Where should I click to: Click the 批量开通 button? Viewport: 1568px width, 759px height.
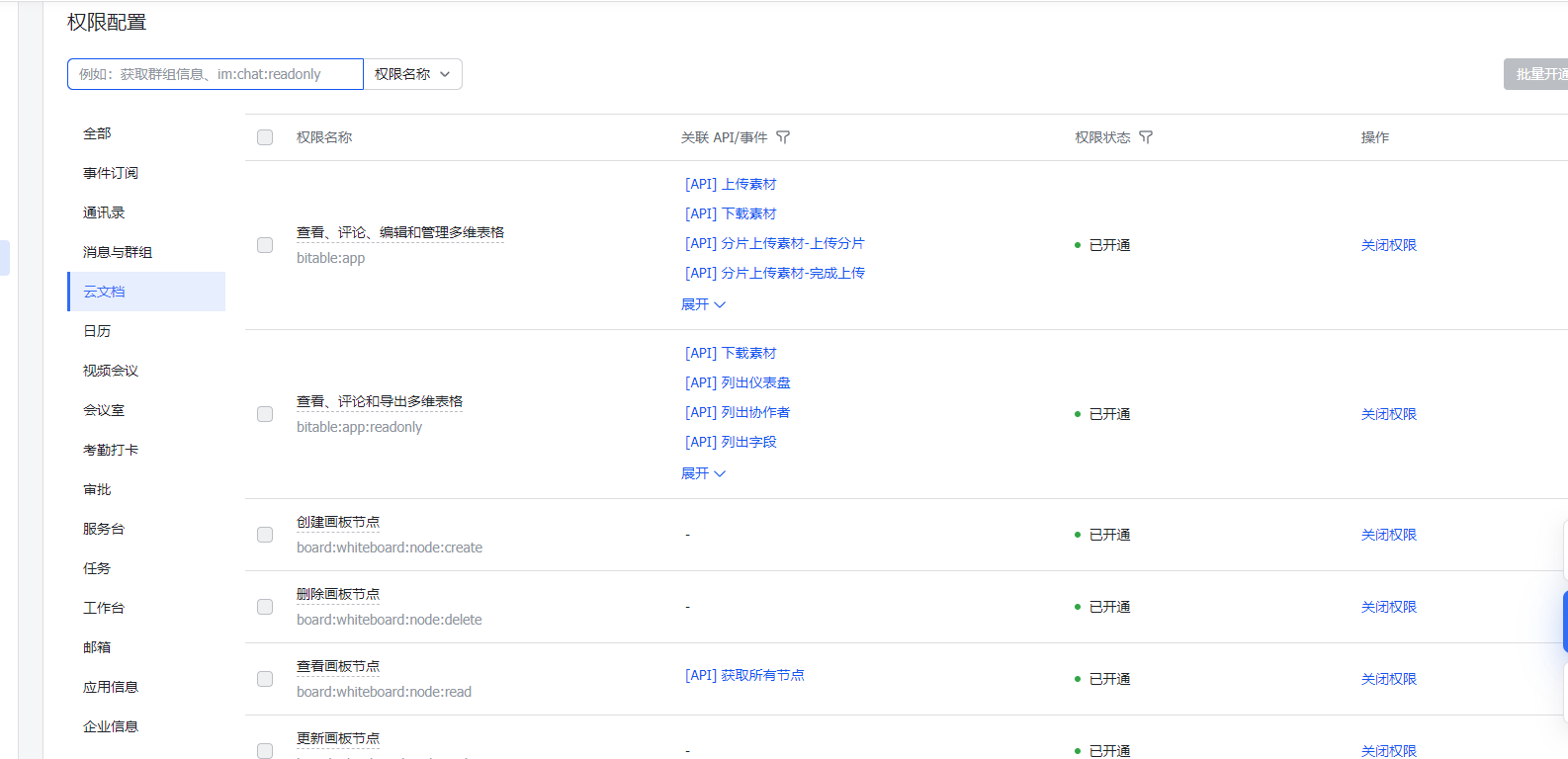tap(1537, 74)
